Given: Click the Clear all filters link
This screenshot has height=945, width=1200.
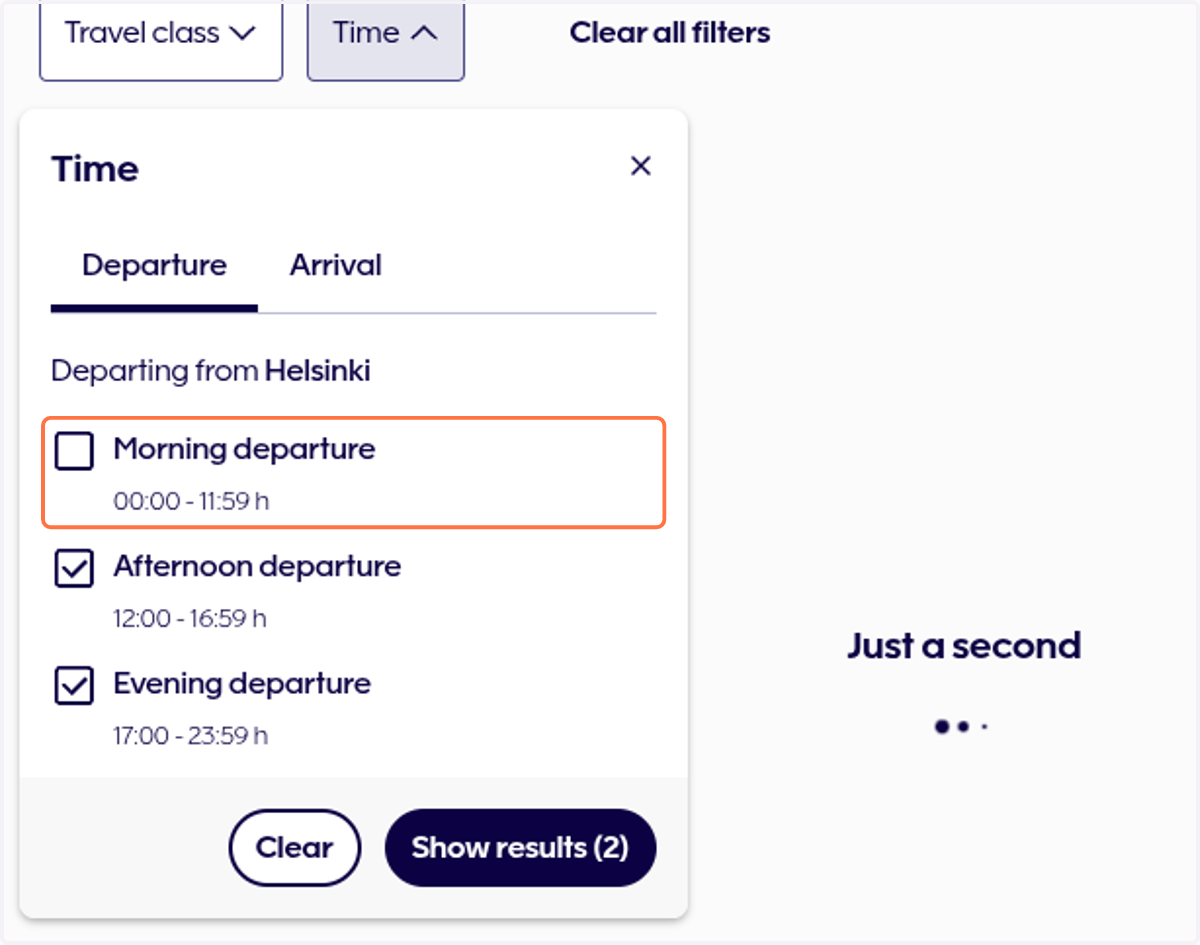Looking at the screenshot, I should (x=670, y=33).
